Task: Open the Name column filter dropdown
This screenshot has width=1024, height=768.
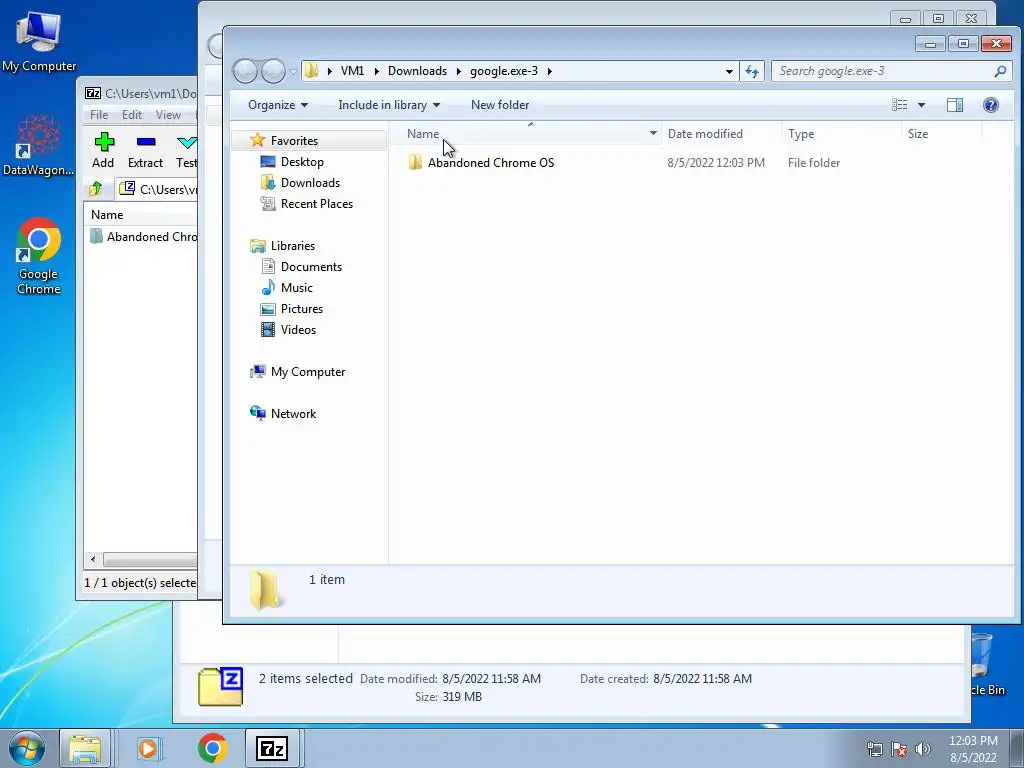Action: pyautogui.click(x=653, y=133)
